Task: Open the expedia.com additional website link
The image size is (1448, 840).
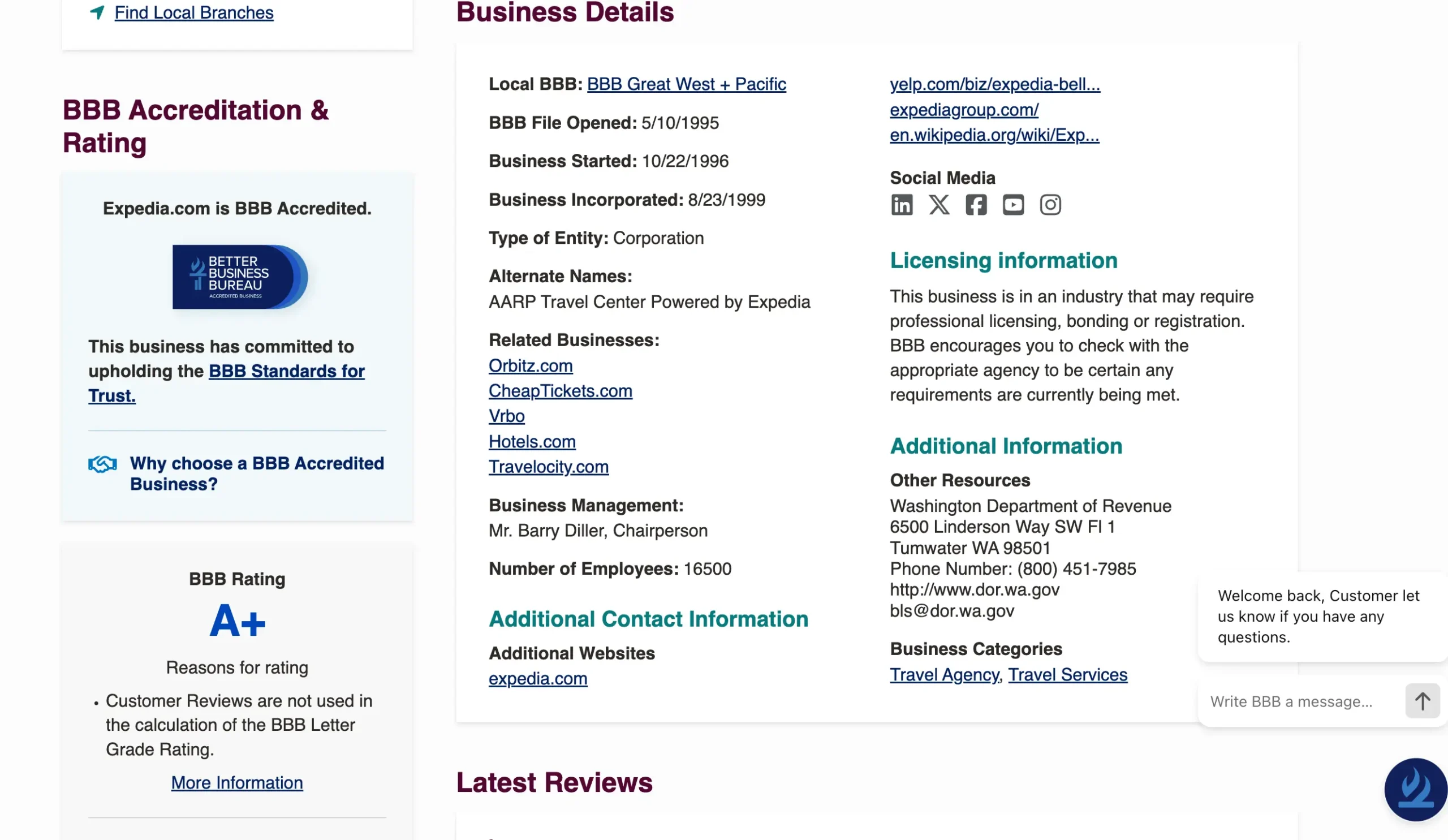Action: pos(538,679)
